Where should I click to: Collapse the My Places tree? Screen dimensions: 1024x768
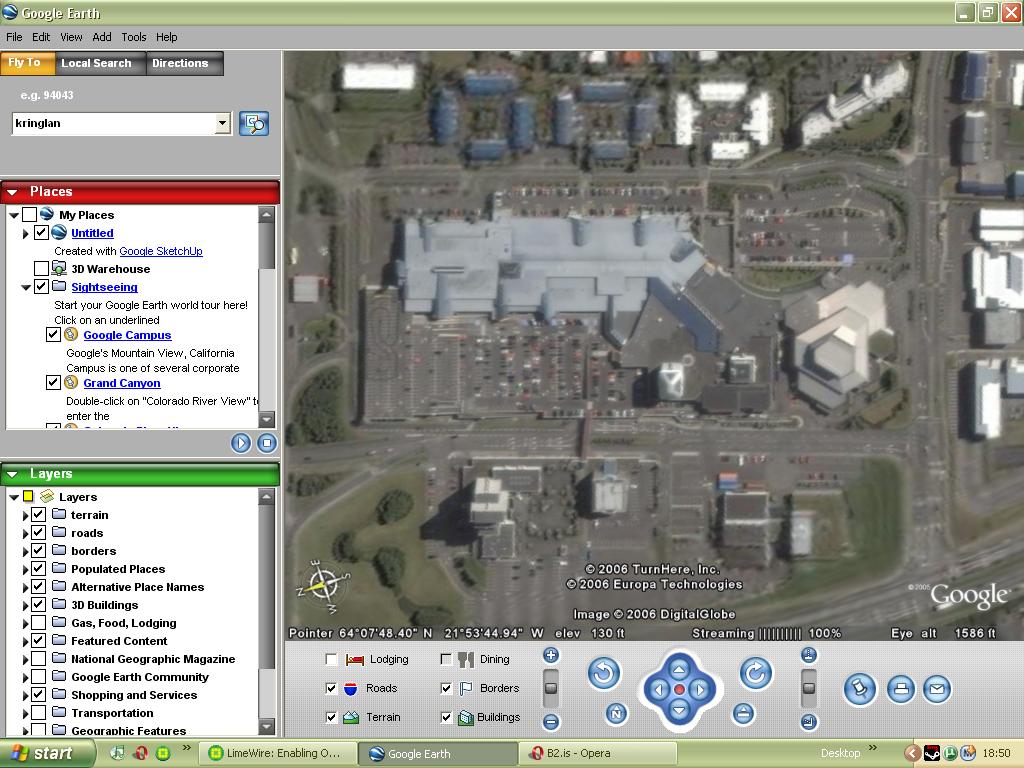click(x=14, y=215)
